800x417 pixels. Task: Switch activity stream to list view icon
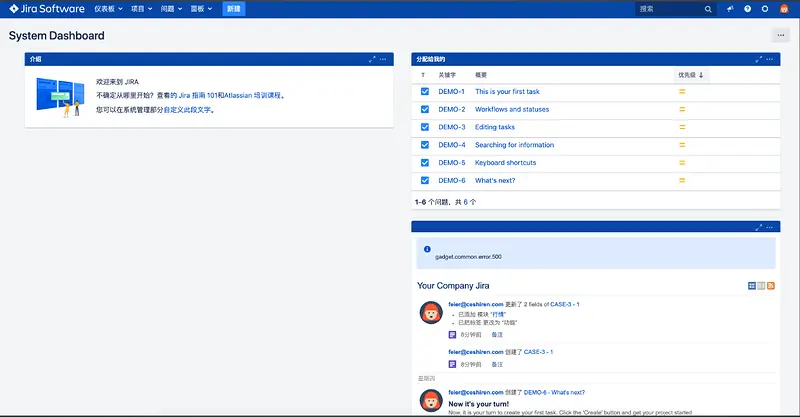pos(761,286)
